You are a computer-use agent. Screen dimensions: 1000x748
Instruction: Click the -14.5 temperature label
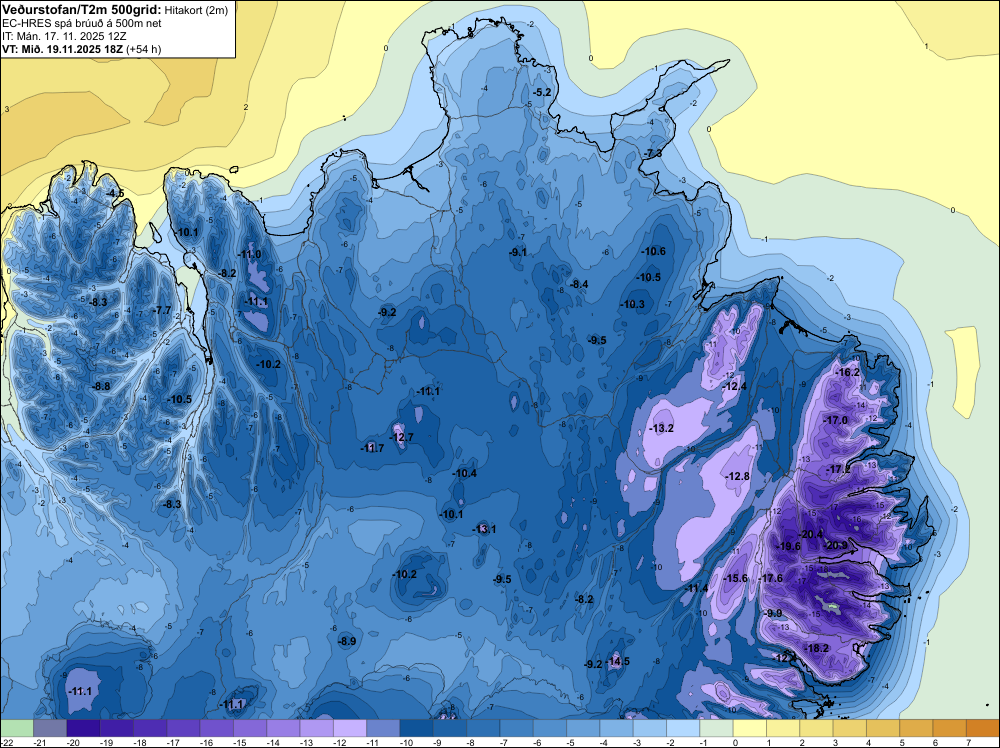click(619, 661)
